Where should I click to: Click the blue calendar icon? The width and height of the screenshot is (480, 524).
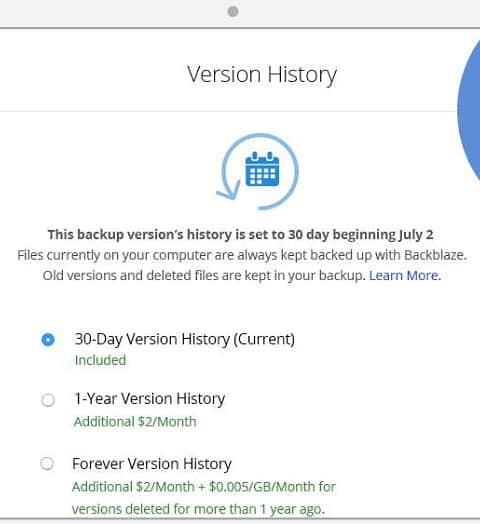pos(262,169)
